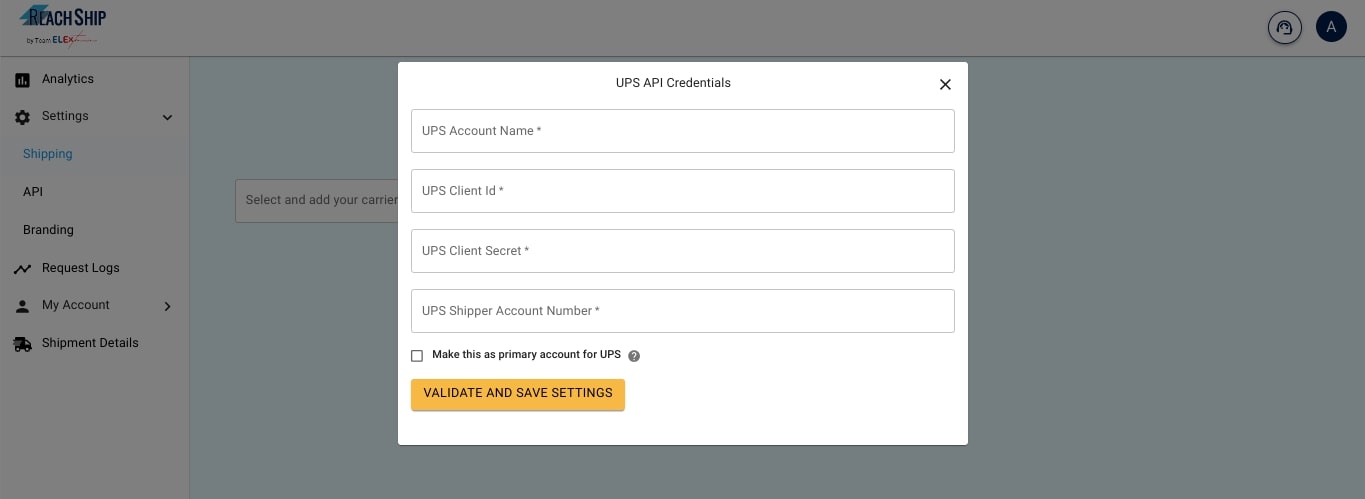
Task: Focus the UPS Client Id field
Action: (x=683, y=191)
